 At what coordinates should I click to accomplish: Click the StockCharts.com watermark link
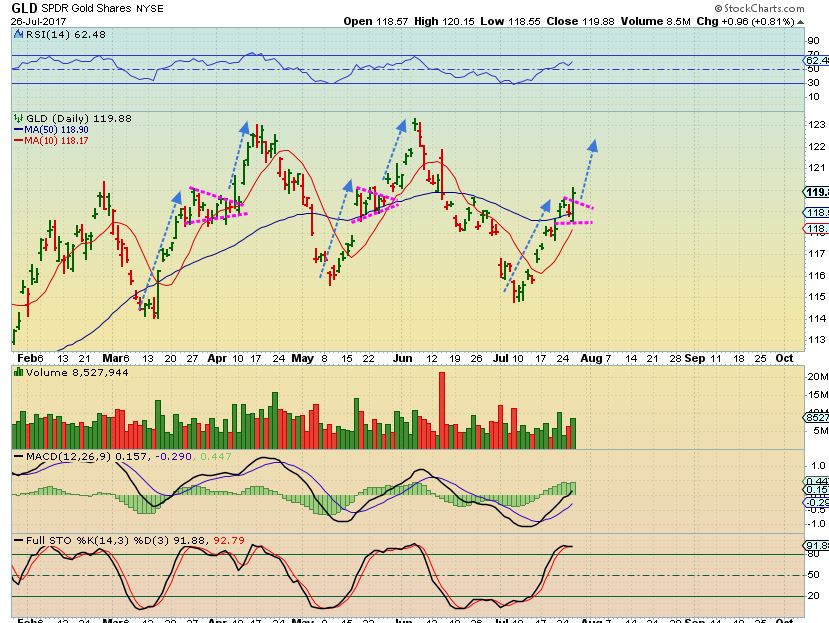tap(764, 8)
